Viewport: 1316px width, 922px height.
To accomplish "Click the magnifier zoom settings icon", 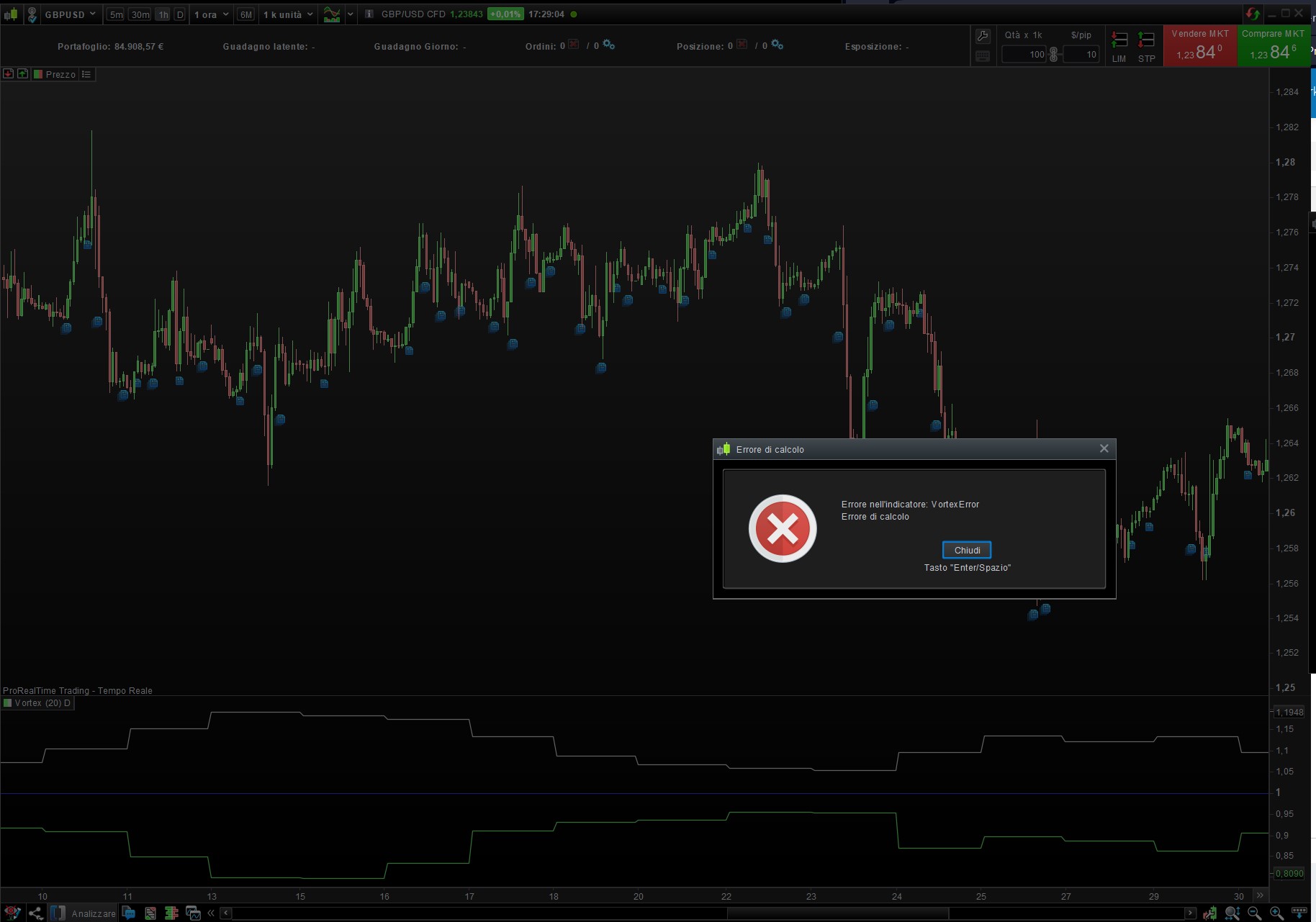I will [x=1232, y=913].
